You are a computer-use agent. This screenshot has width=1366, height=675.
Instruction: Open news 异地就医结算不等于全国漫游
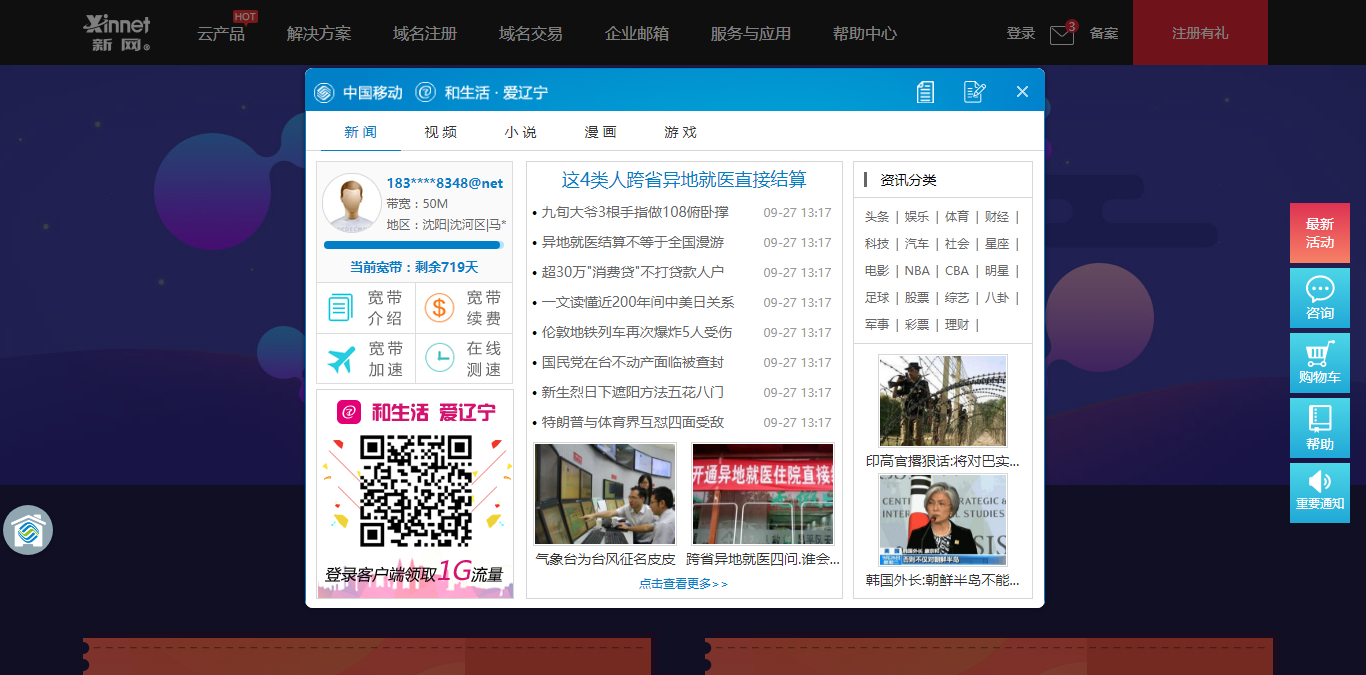click(633, 242)
